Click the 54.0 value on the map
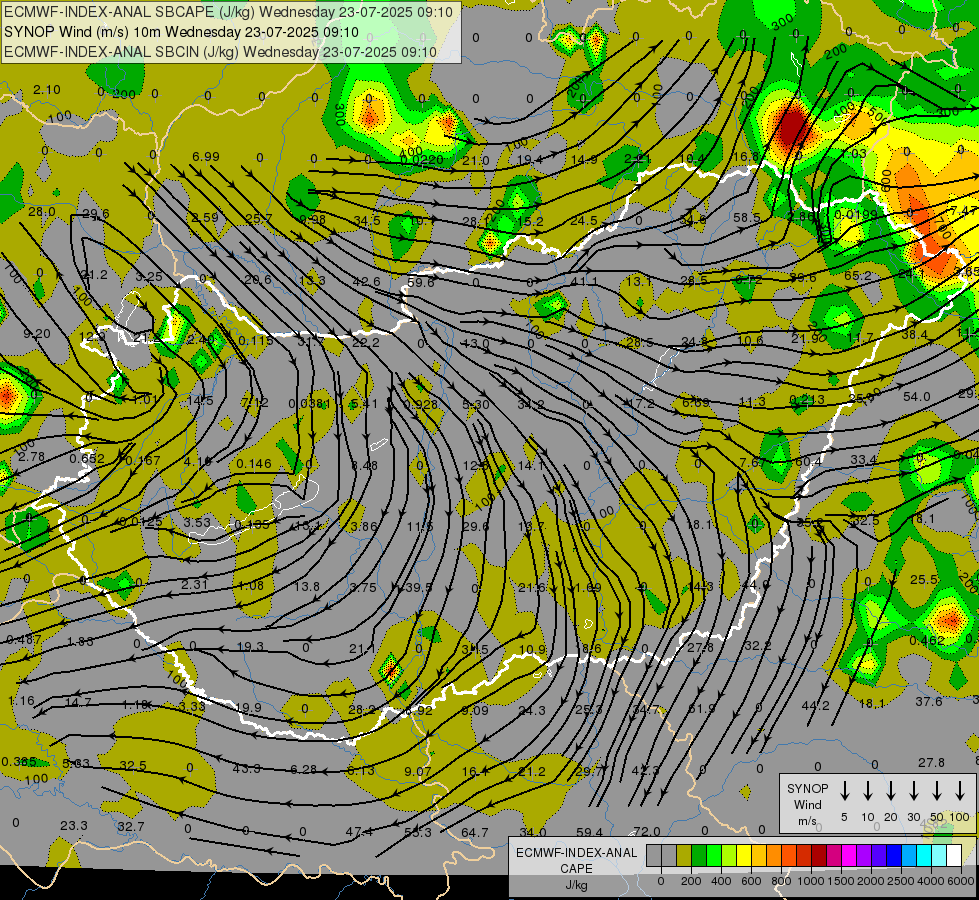Viewport: 979px width, 900px height. click(x=917, y=396)
